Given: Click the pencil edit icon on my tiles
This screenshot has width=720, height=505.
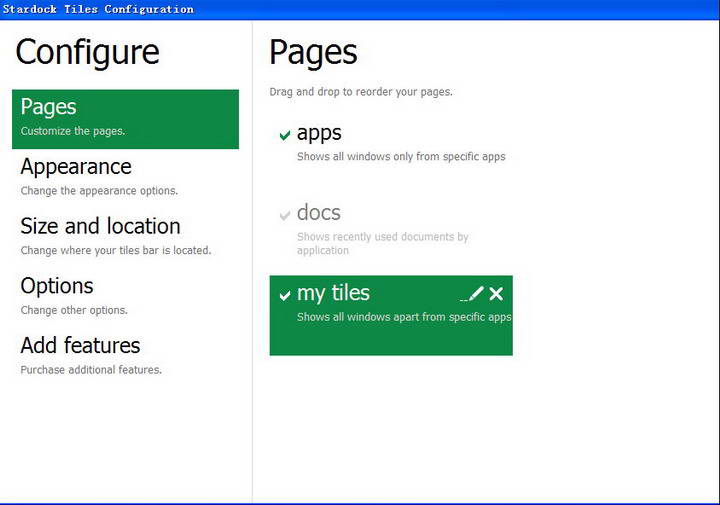Looking at the screenshot, I should click(x=472, y=294).
